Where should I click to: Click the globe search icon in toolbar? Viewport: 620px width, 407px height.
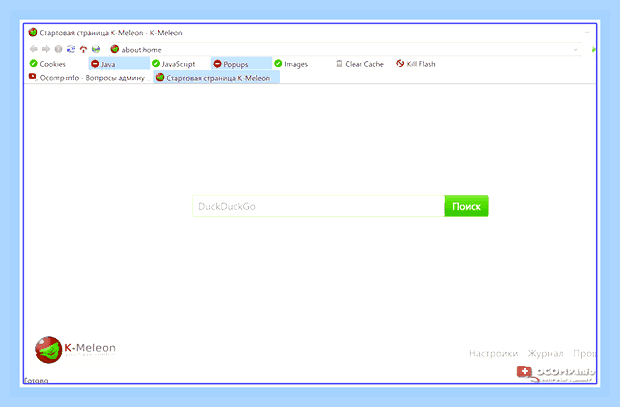[x=96, y=49]
